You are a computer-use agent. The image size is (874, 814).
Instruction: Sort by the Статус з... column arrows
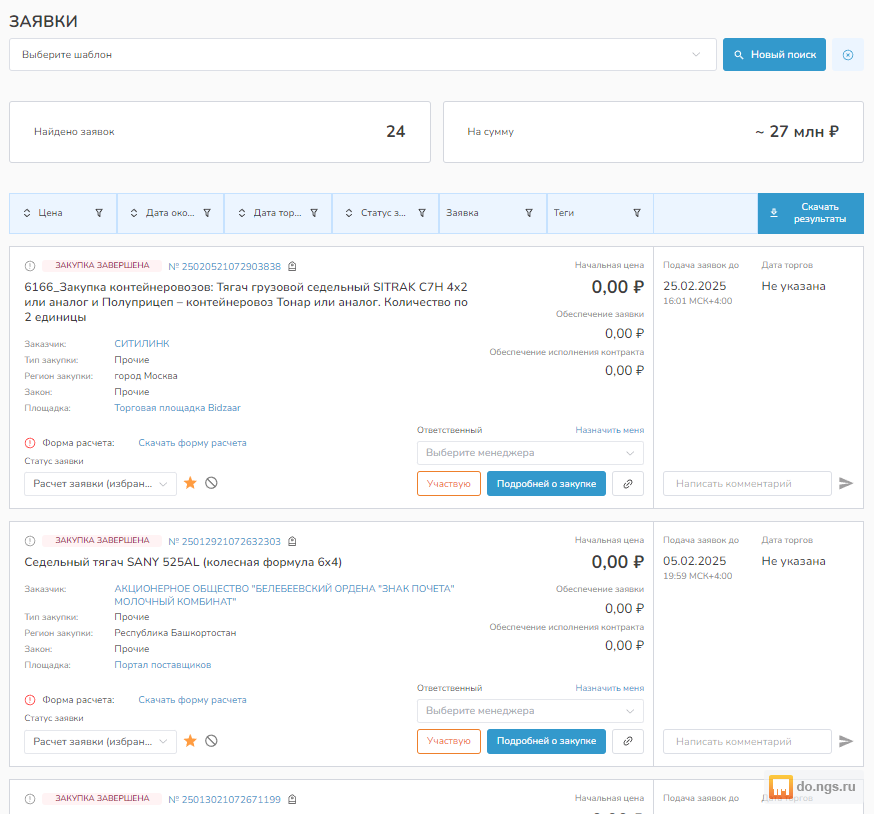(x=349, y=213)
